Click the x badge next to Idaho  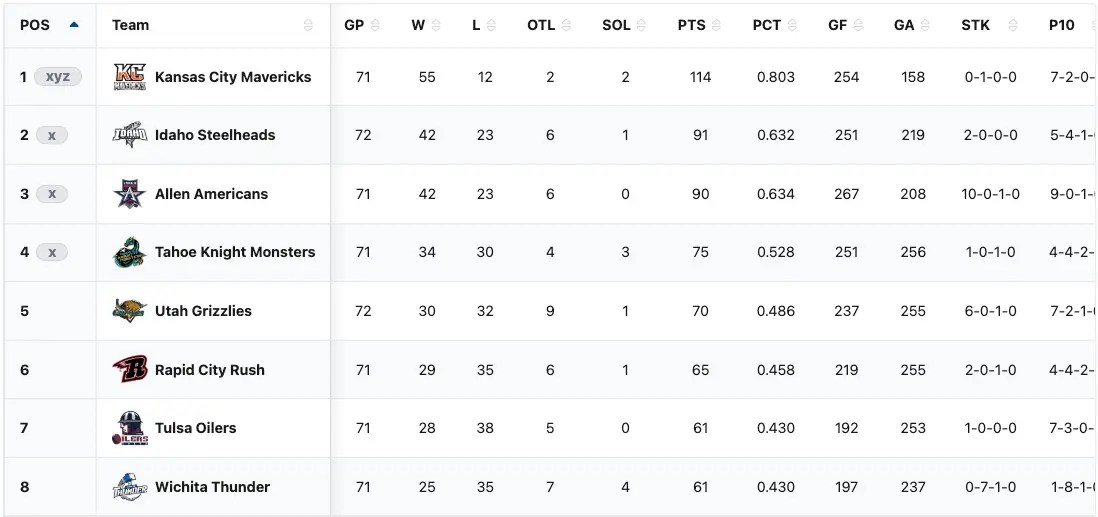pos(52,135)
